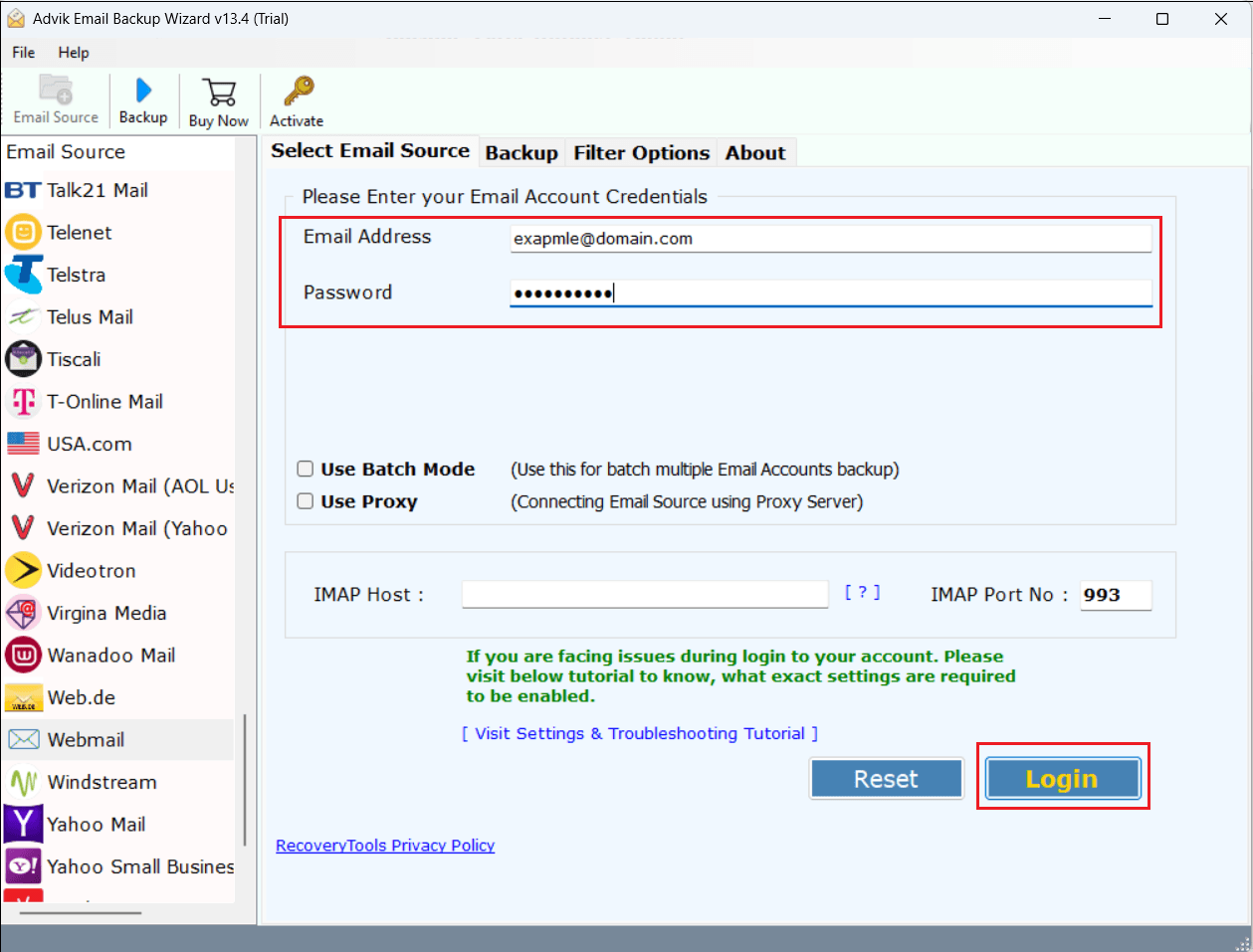Pick the Web.de icon
Image resolution: width=1253 pixels, height=952 pixels.
[23, 698]
